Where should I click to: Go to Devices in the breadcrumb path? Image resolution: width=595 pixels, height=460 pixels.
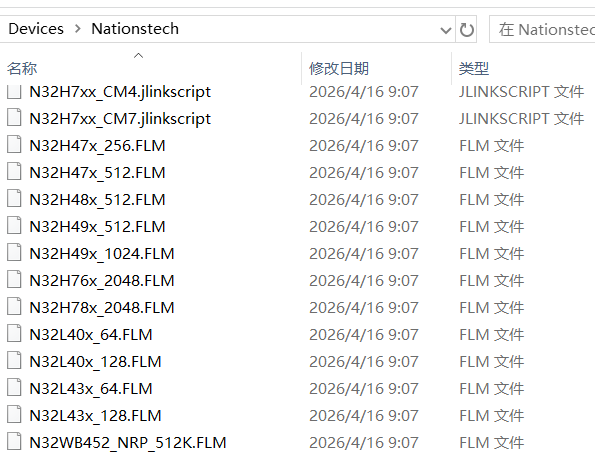pyautogui.click(x=36, y=29)
